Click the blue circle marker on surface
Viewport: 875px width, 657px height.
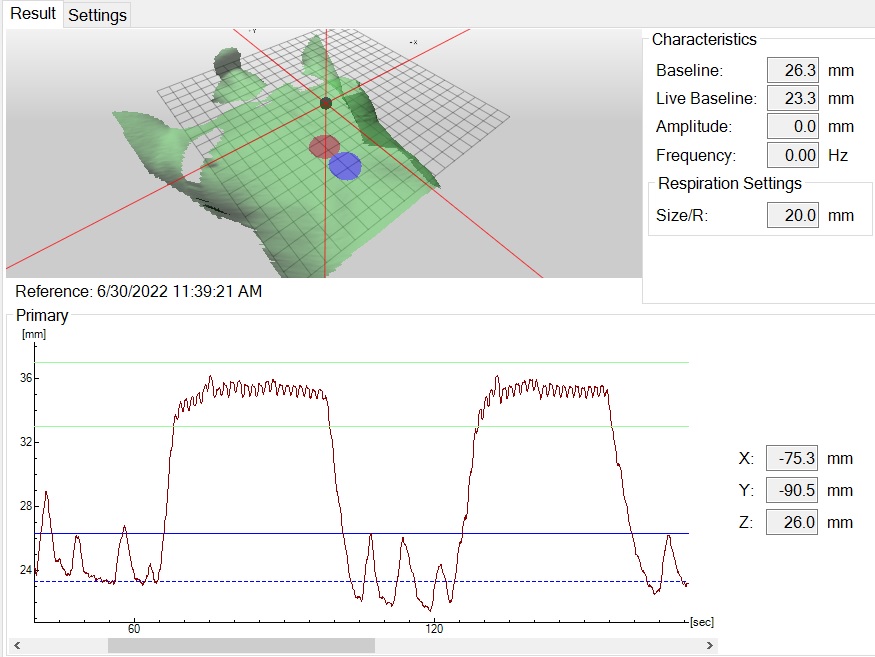(x=345, y=166)
